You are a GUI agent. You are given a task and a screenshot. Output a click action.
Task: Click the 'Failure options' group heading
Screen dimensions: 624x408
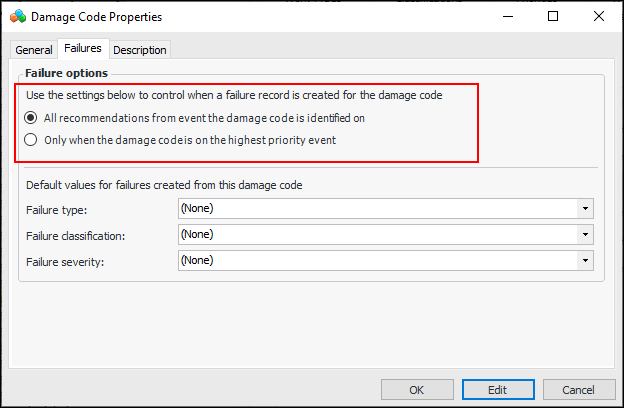(x=66, y=73)
